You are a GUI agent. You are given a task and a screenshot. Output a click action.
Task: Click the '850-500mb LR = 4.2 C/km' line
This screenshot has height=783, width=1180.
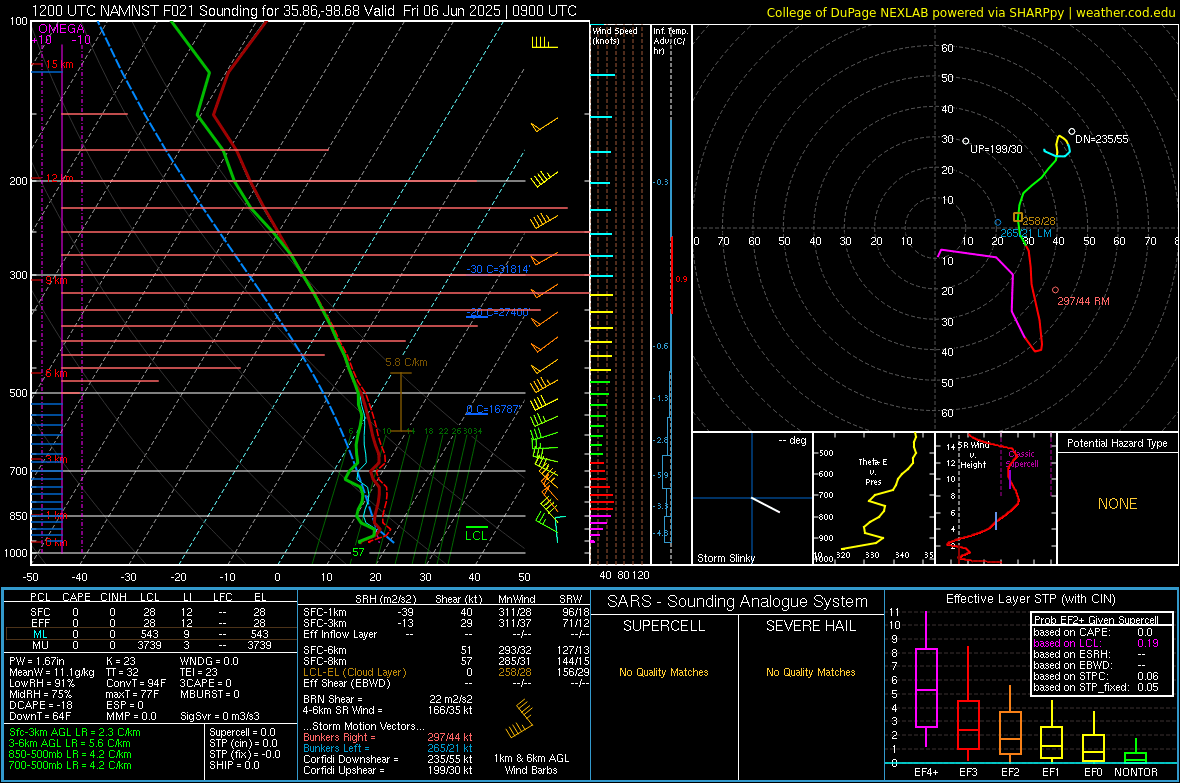coord(70,754)
